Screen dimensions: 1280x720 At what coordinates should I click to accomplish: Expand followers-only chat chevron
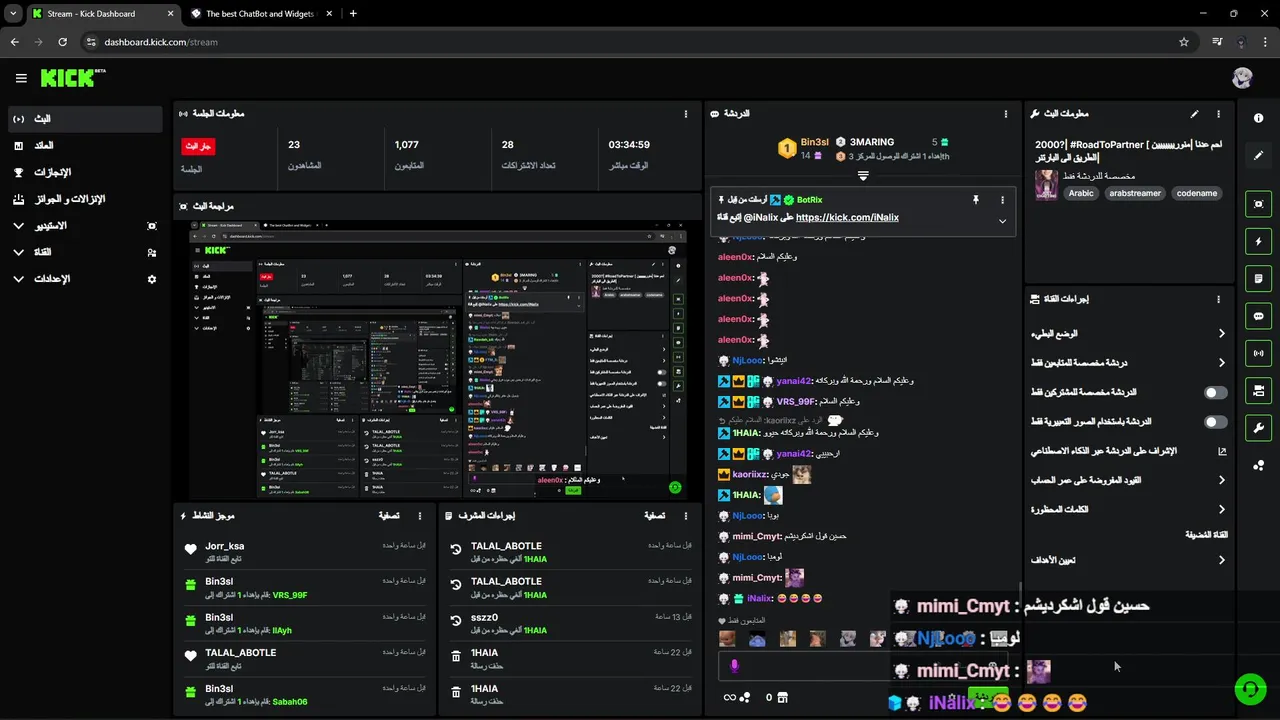tap(1221, 363)
